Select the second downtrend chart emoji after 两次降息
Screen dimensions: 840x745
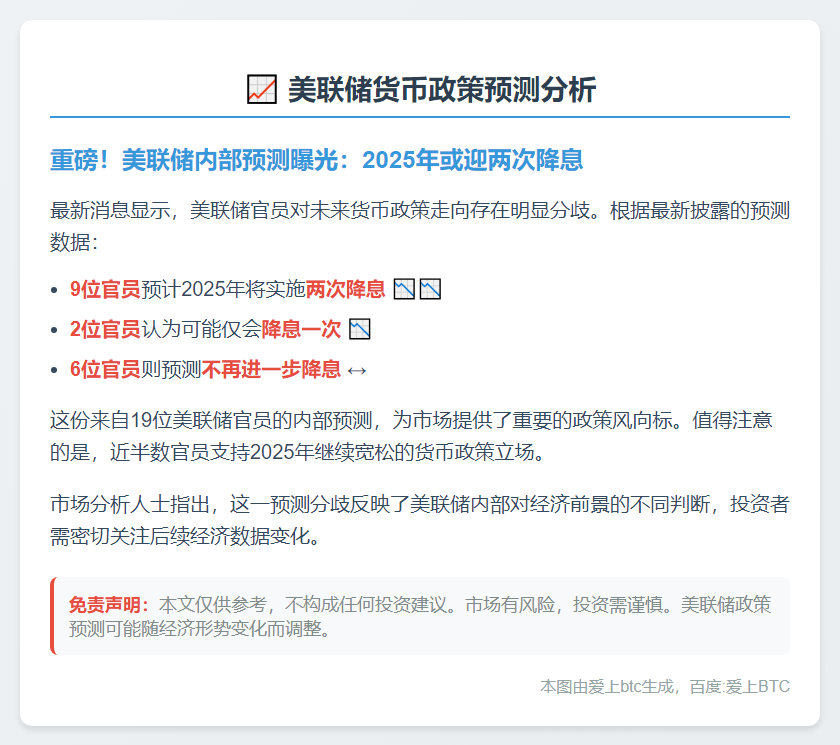click(x=430, y=289)
